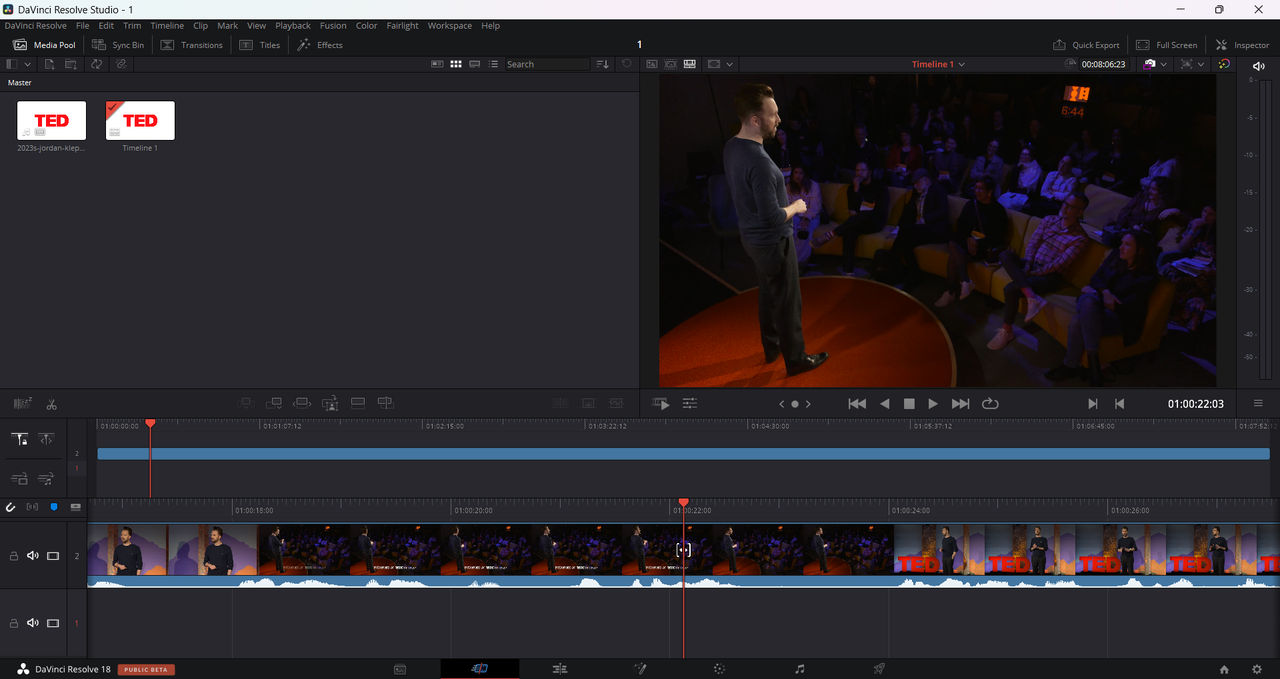Open the media pool sort dropdown
This screenshot has width=1280, height=679.
click(602, 64)
